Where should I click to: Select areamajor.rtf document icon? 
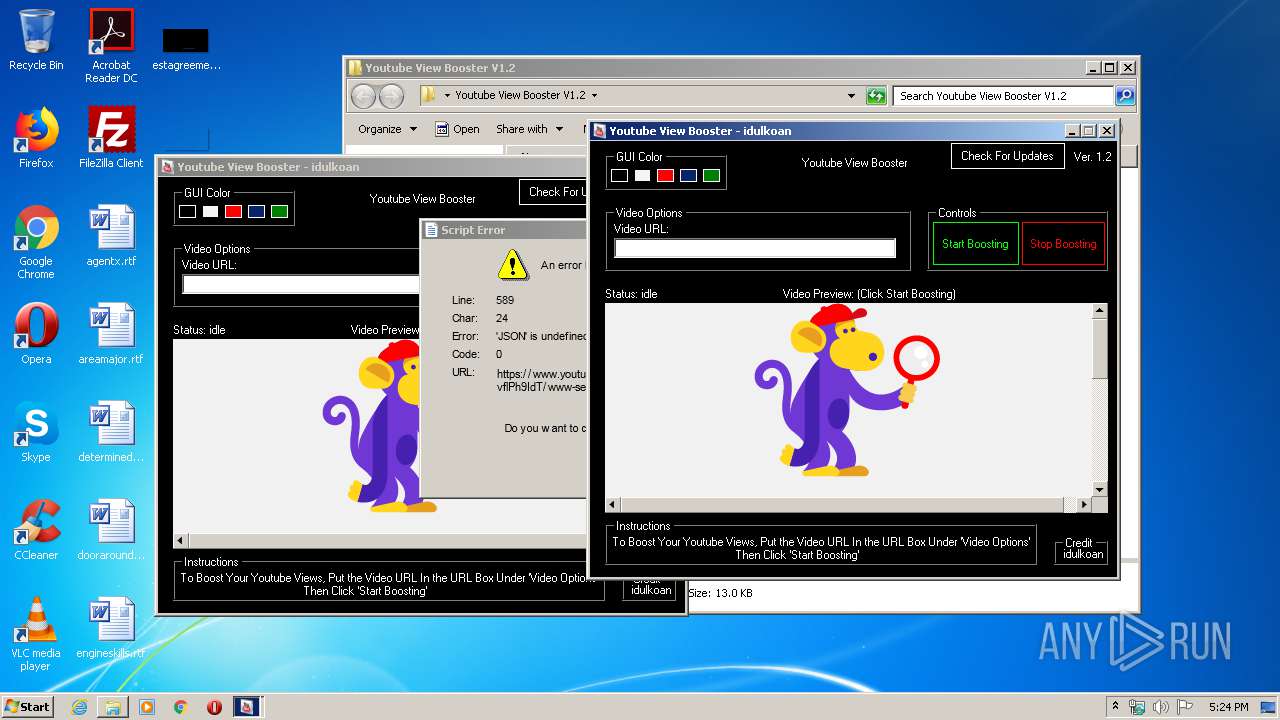pos(111,334)
